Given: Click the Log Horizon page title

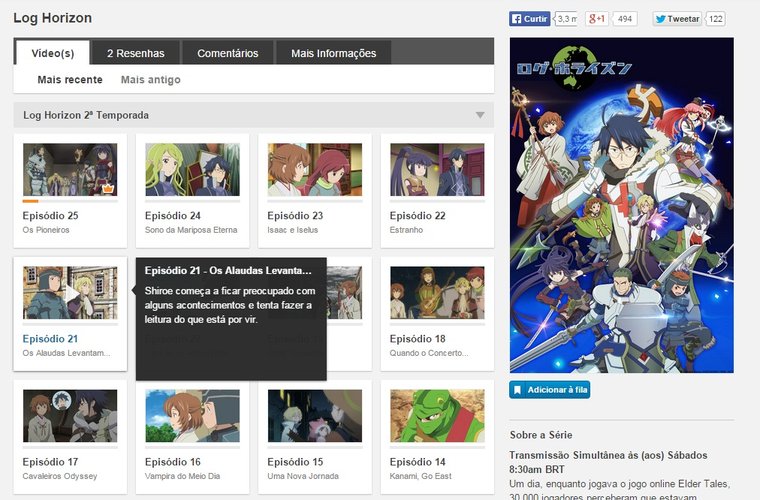Looking at the screenshot, I should coord(52,18).
